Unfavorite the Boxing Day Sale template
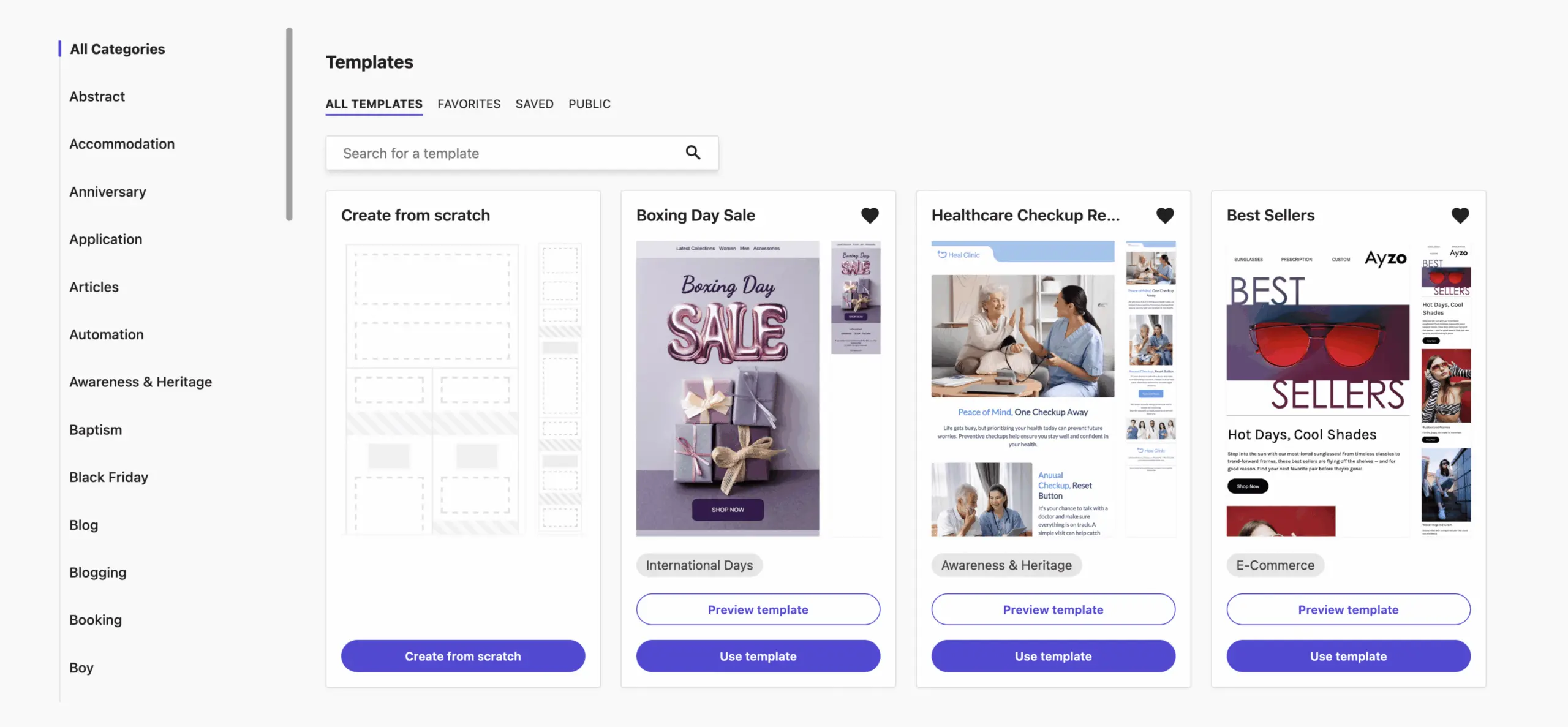This screenshot has height=727, width=1568. click(x=870, y=215)
